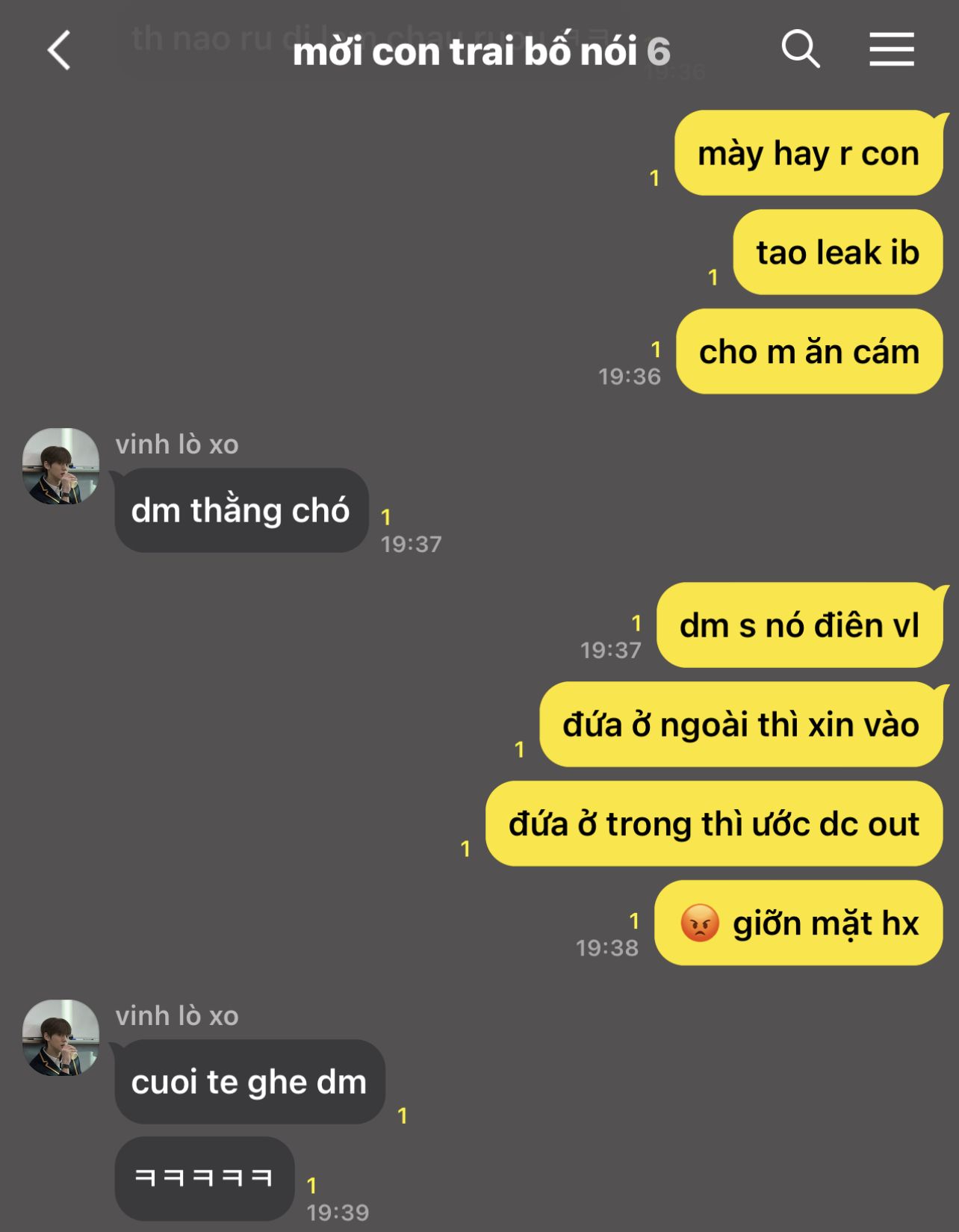Select the 'tao leak ib' message bubble

point(838,253)
